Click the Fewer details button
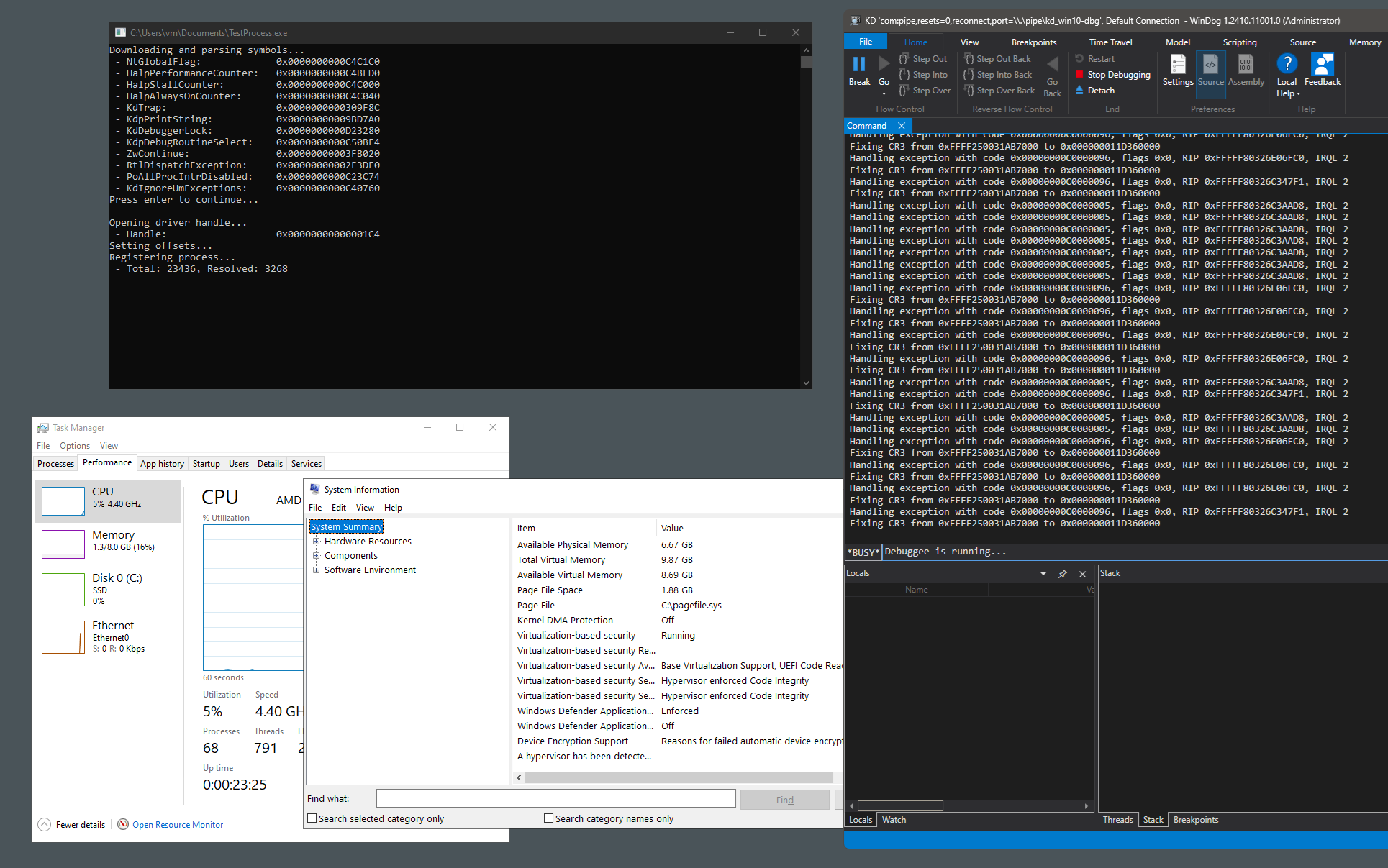Screen dimensions: 1388x868 72,824
